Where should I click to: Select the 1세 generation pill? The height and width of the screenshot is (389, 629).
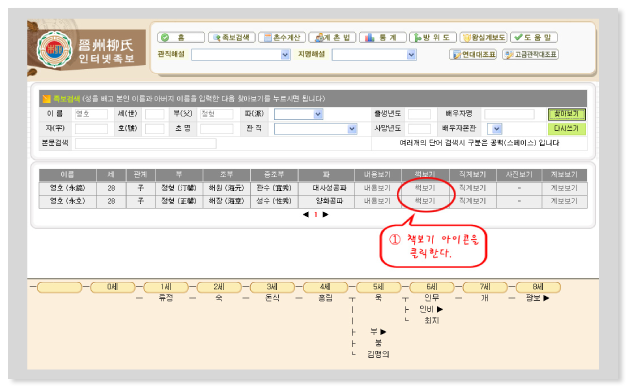[166, 287]
